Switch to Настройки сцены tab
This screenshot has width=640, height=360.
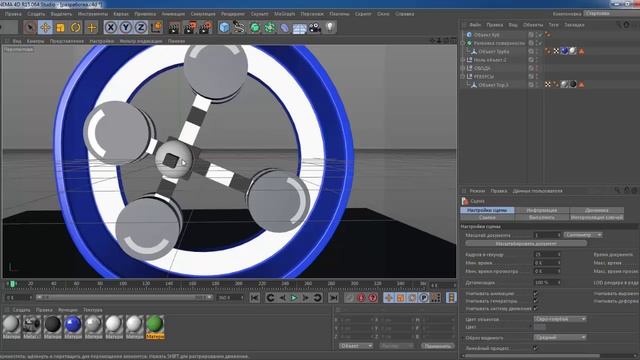click(x=487, y=210)
